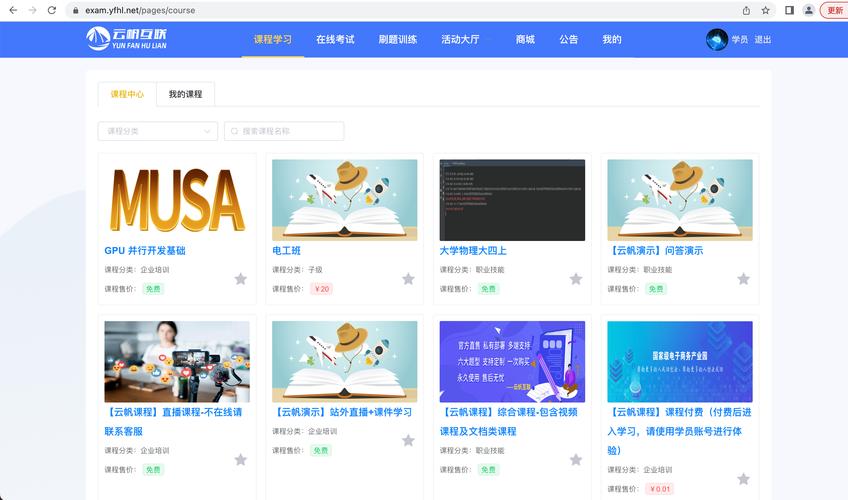Open the 站外直播+课件学习 course title
The height and width of the screenshot is (500, 848).
coord(342,412)
